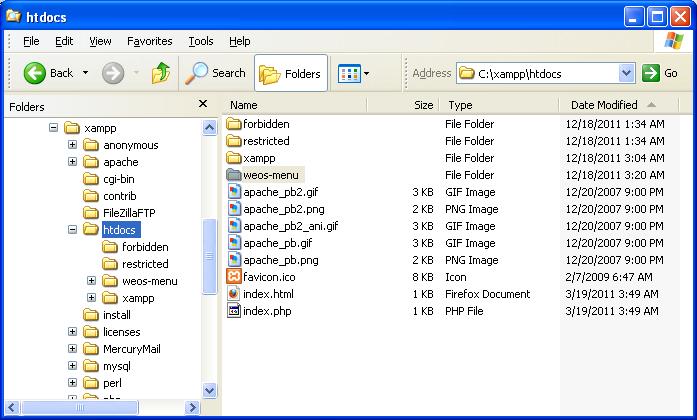Collapse the htdocs tree node
The image size is (697, 420).
[72, 230]
